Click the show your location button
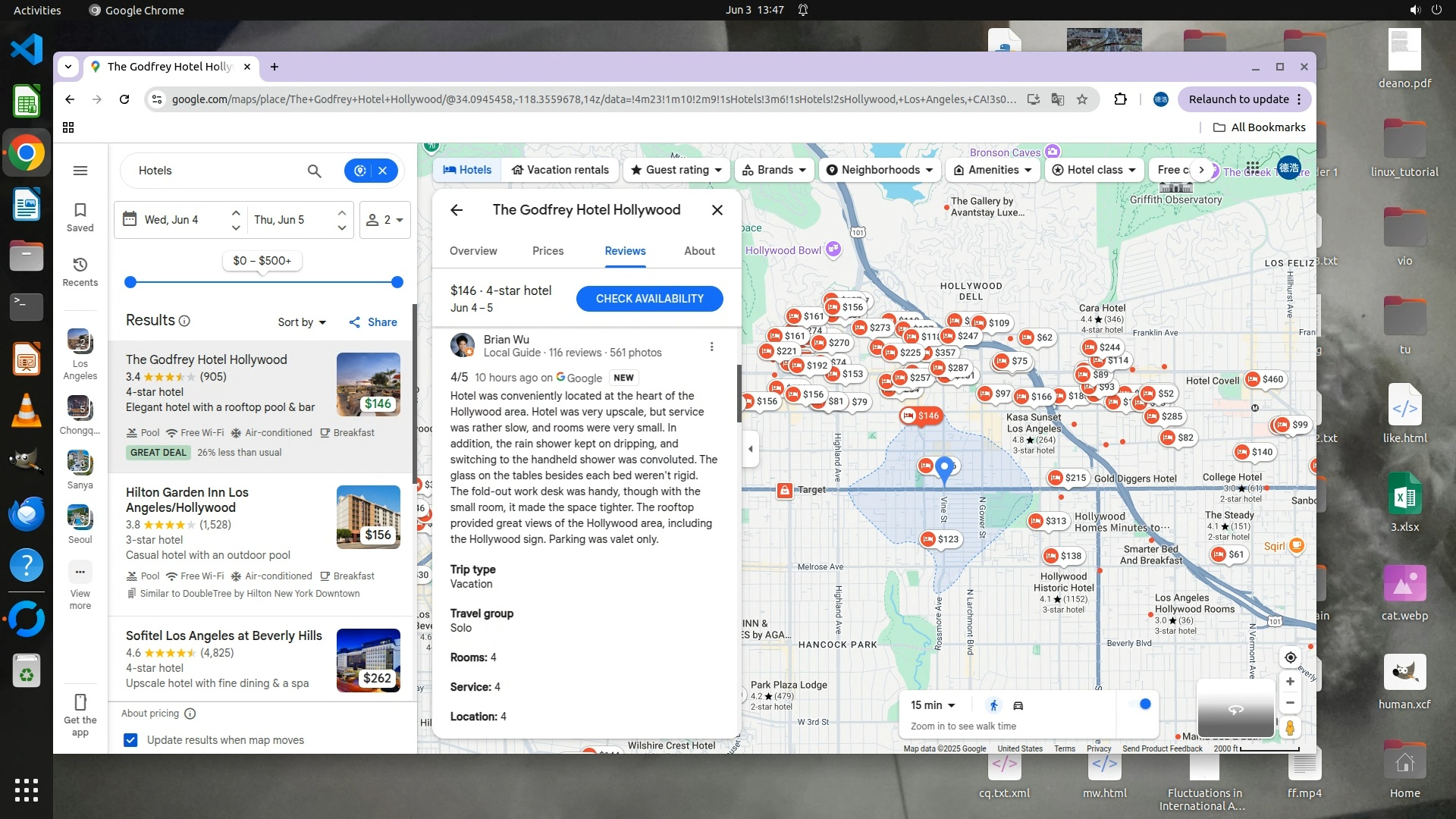The image size is (1456, 819). (1290, 657)
